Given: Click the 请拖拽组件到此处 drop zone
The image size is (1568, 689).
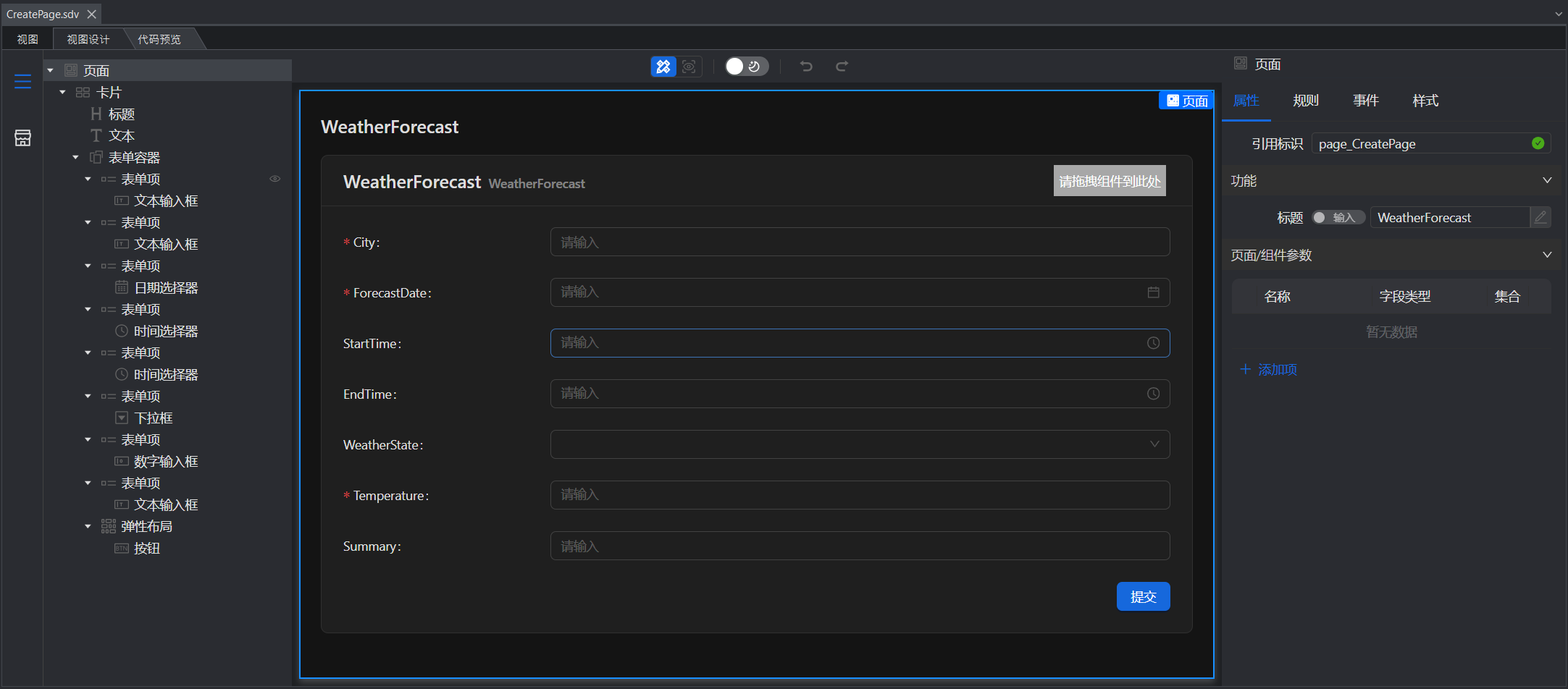Looking at the screenshot, I should (x=1110, y=181).
